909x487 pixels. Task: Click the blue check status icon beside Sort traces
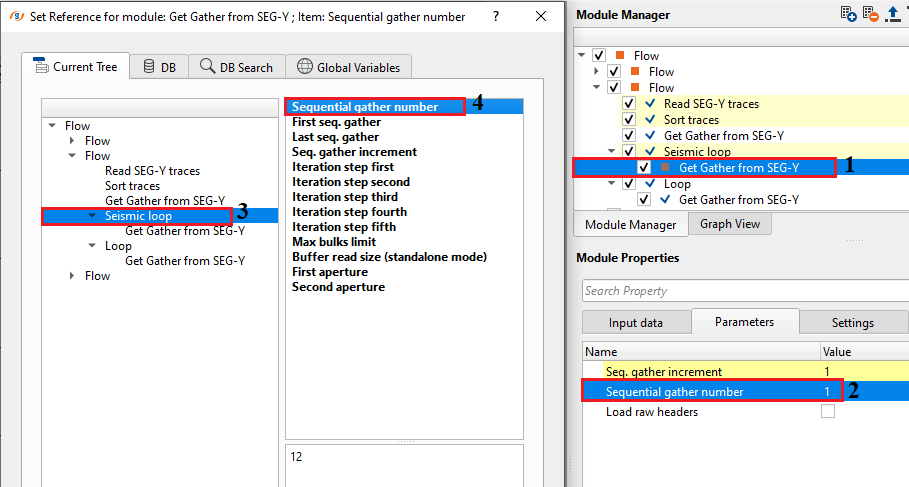tap(650, 119)
